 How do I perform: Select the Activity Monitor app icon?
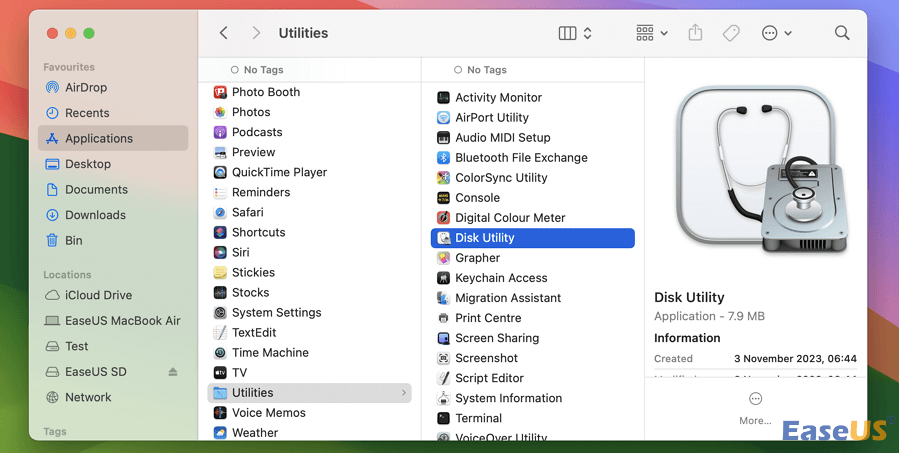pyautogui.click(x=444, y=98)
